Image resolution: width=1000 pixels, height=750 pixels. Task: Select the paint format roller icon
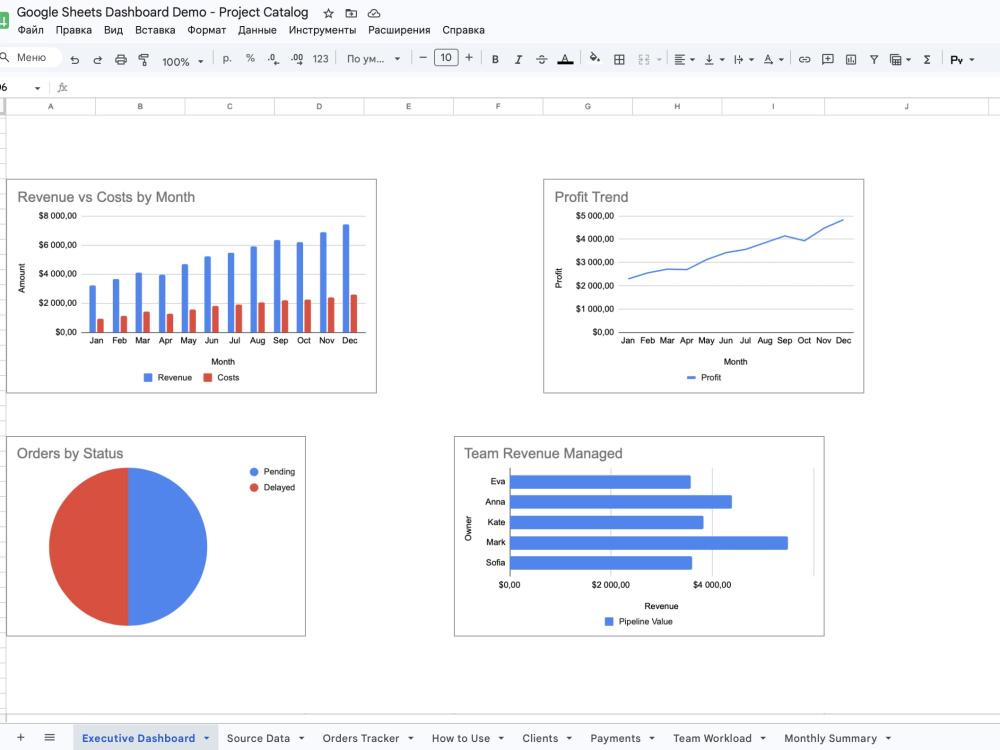[143, 59]
